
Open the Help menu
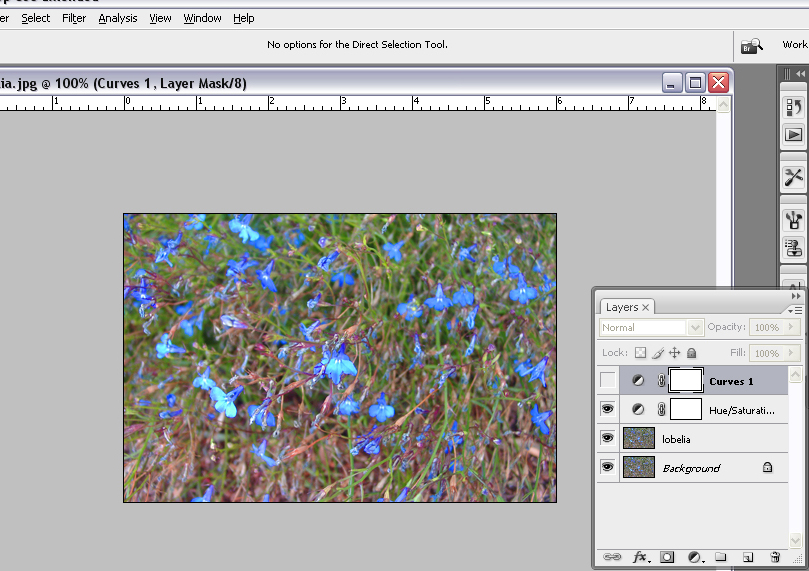(244, 19)
